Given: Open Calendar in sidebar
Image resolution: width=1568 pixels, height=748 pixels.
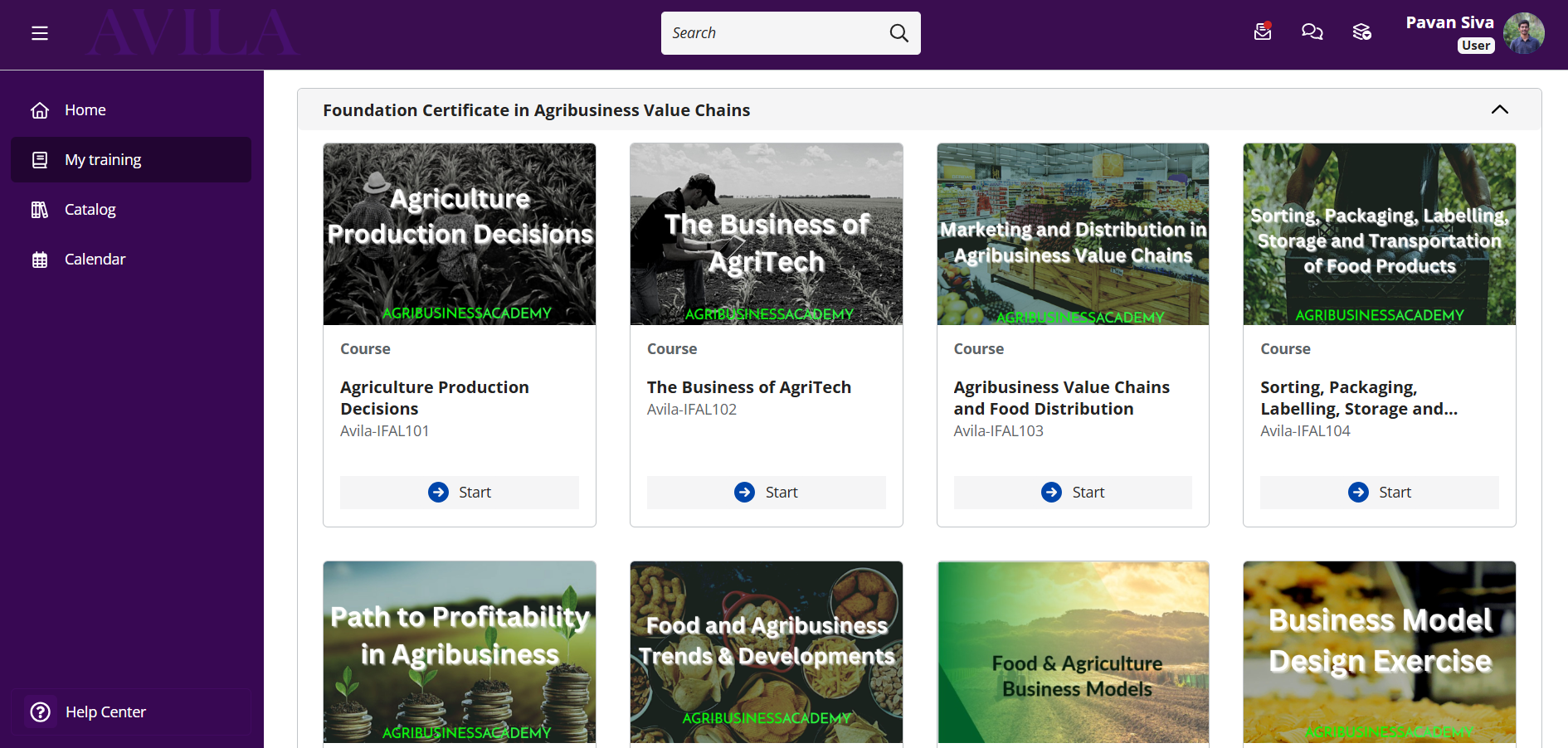Looking at the screenshot, I should pyautogui.click(x=131, y=260).
